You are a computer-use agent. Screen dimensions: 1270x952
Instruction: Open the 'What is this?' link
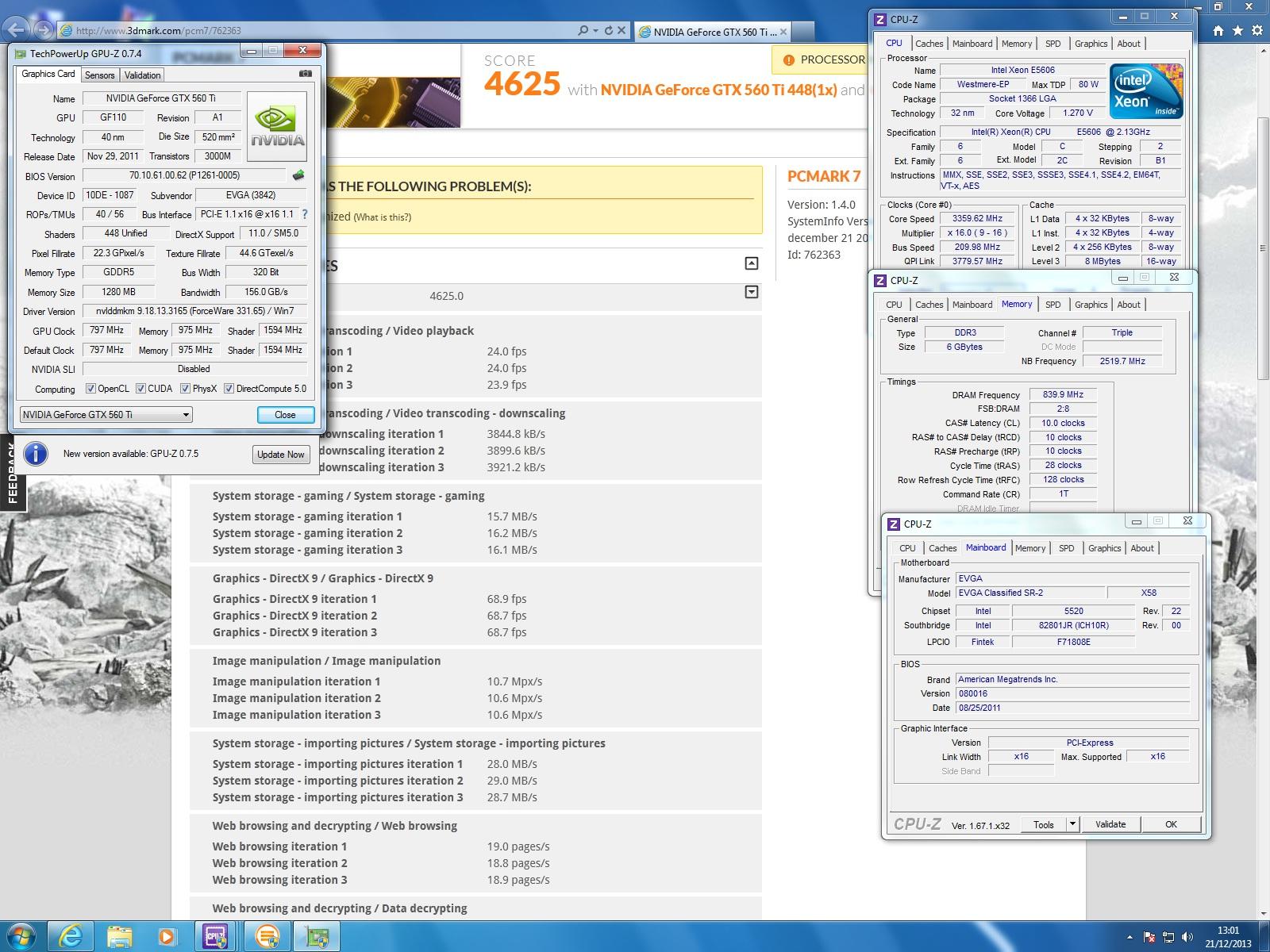pos(383,217)
